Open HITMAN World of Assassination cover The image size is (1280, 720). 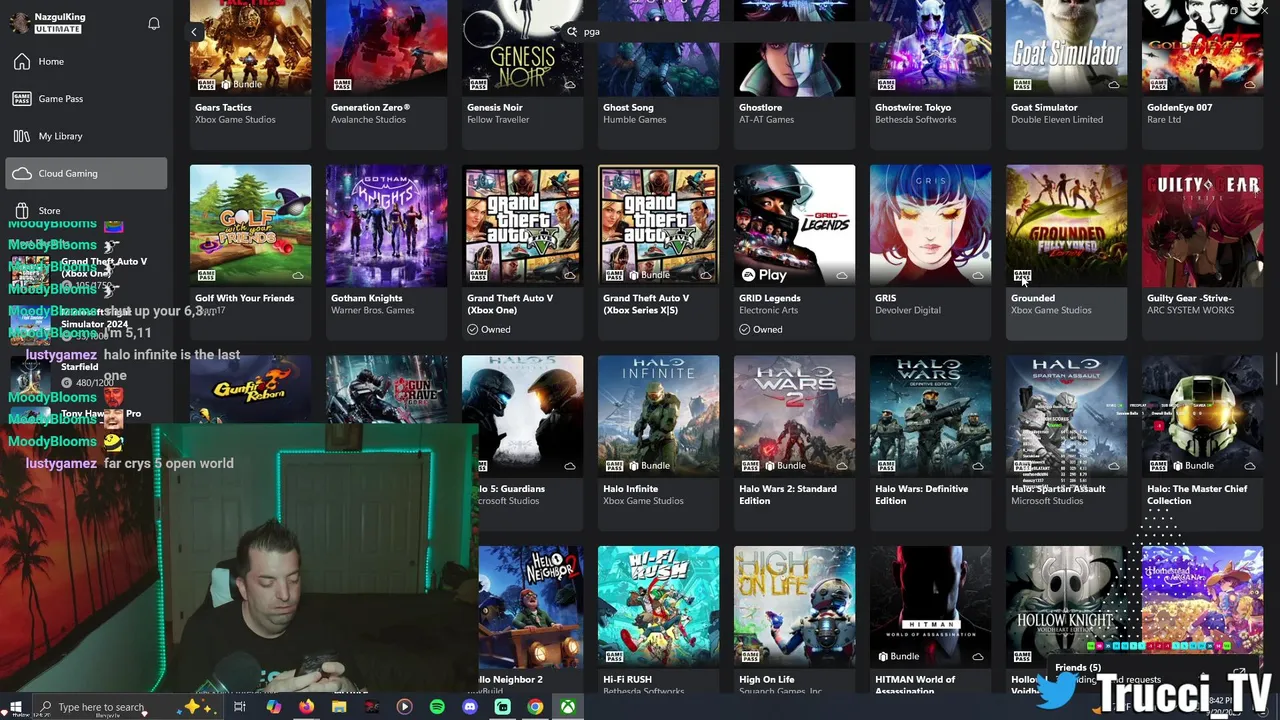click(930, 606)
